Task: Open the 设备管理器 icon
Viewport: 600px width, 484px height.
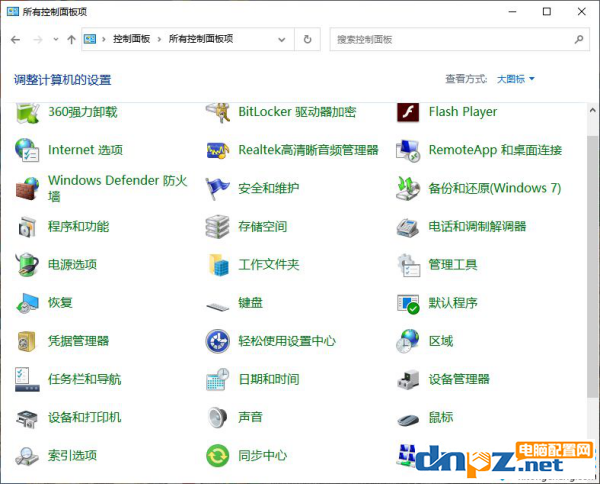Action: tap(408, 380)
